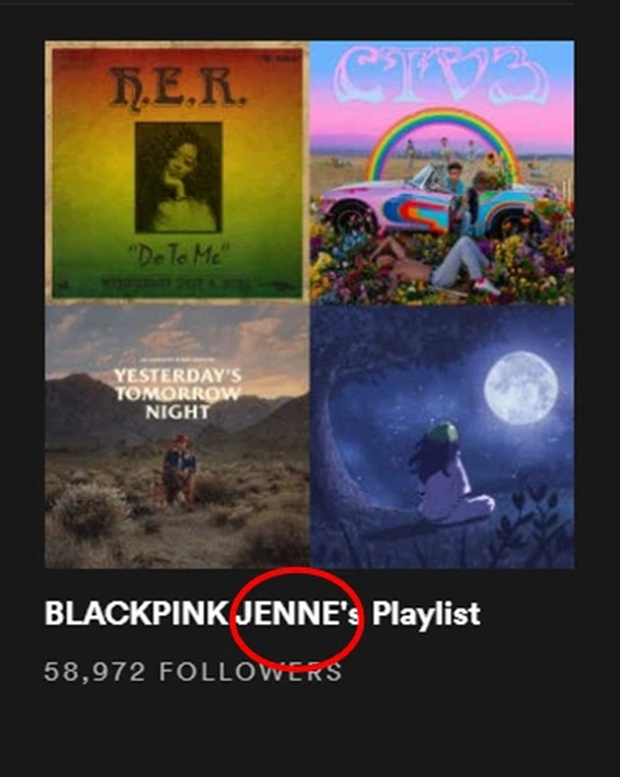The image size is (620, 777).
Task: Click the "Do To Me" song title text
Action: click(x=177, y=256)
